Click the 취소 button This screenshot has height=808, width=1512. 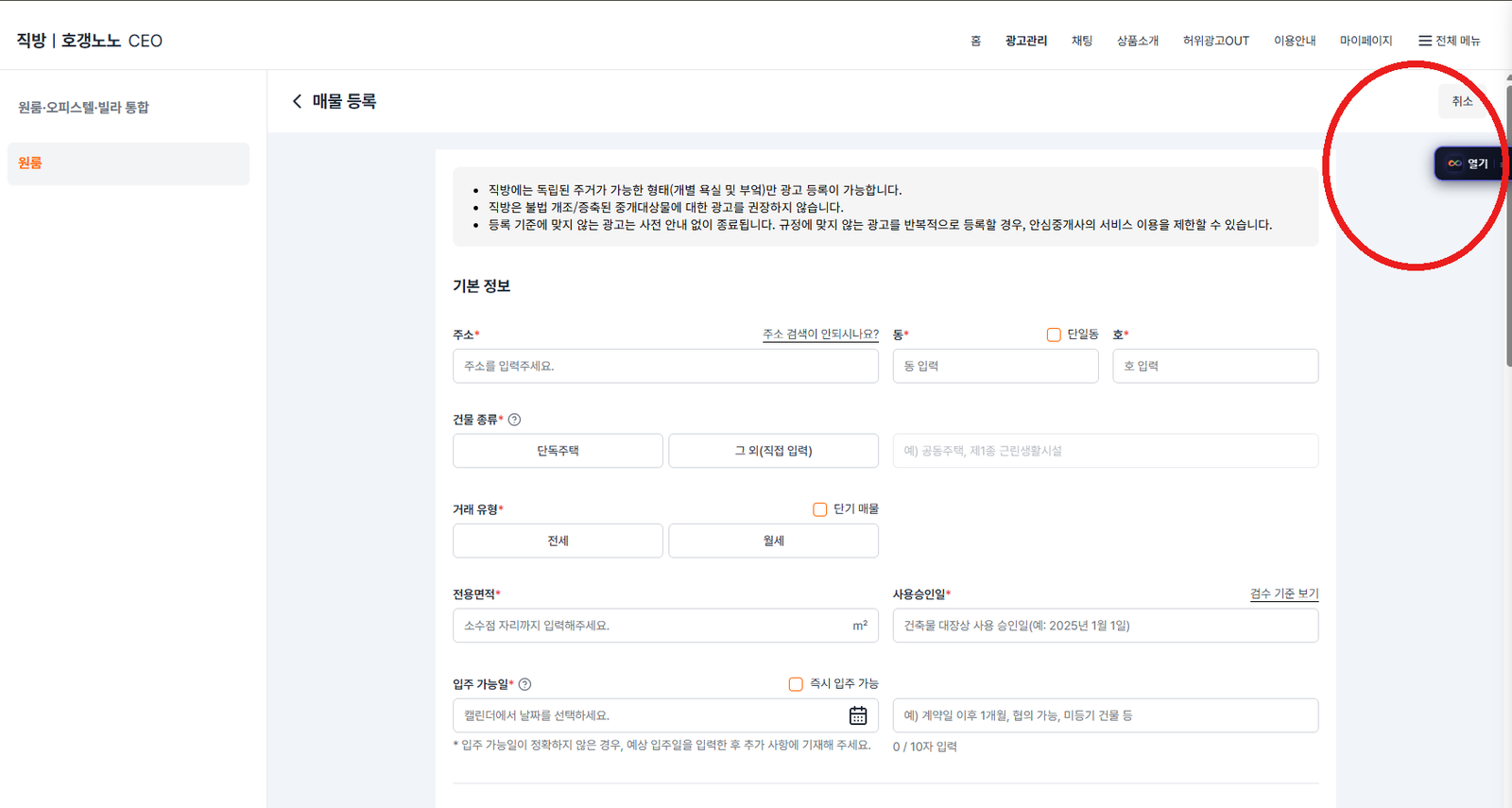[1462, 101]
